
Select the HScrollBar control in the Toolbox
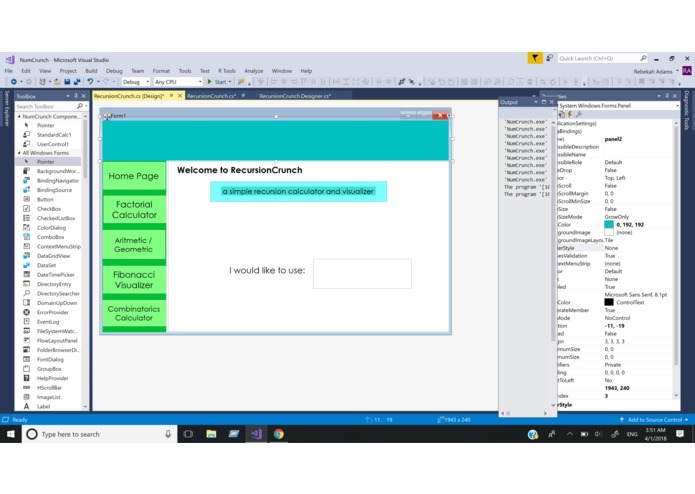point(49,388)
